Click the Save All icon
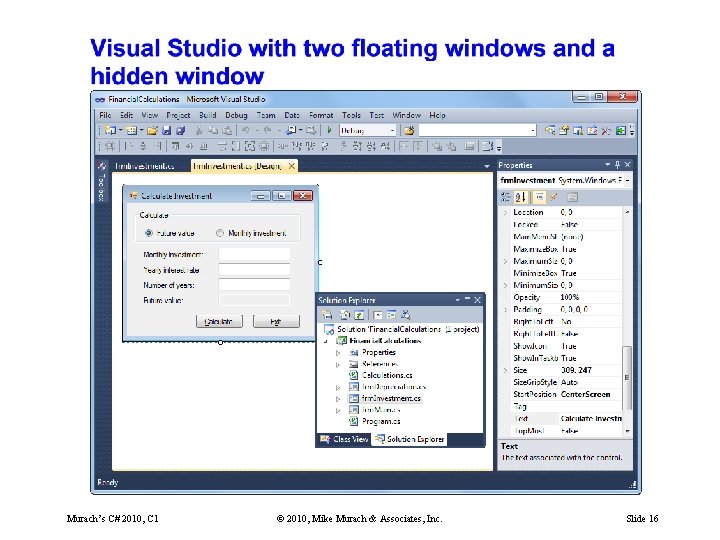 181,130
